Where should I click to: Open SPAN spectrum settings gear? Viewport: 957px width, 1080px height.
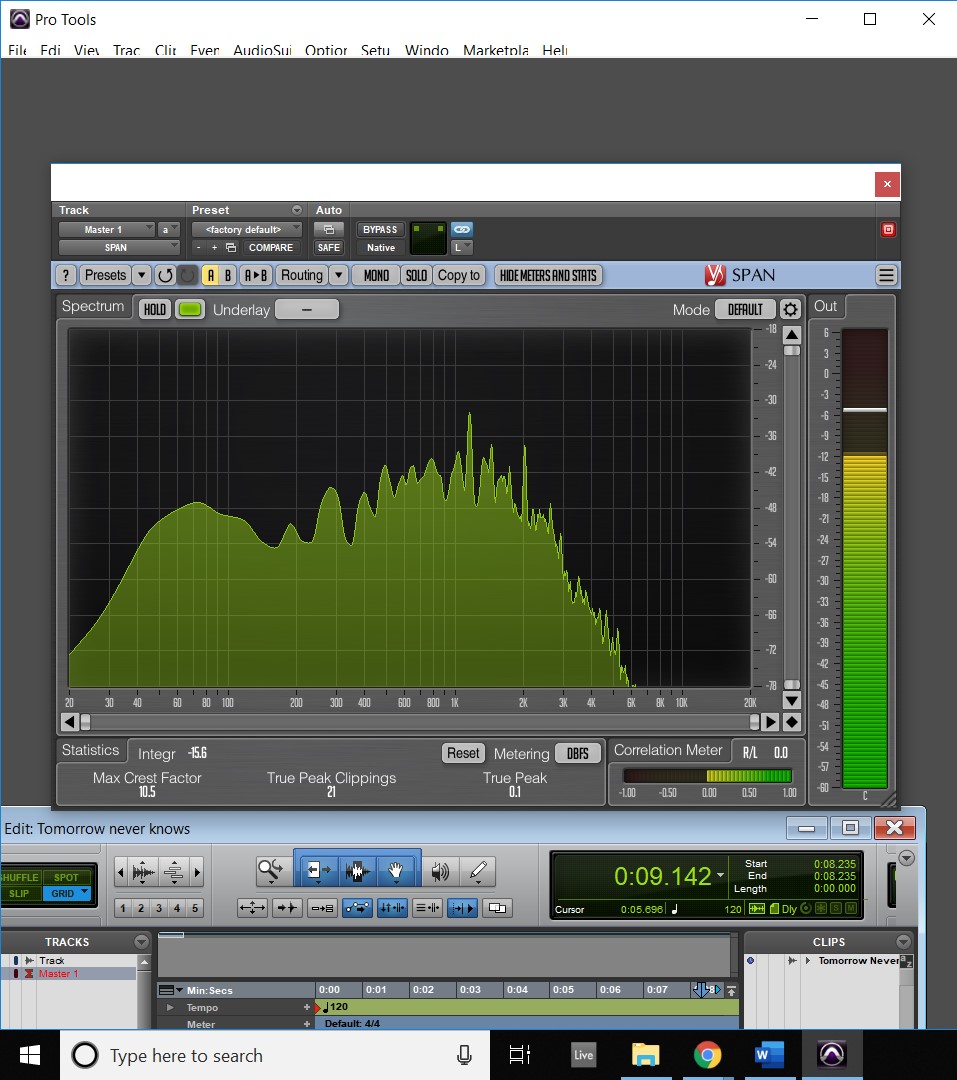(790, 310)
